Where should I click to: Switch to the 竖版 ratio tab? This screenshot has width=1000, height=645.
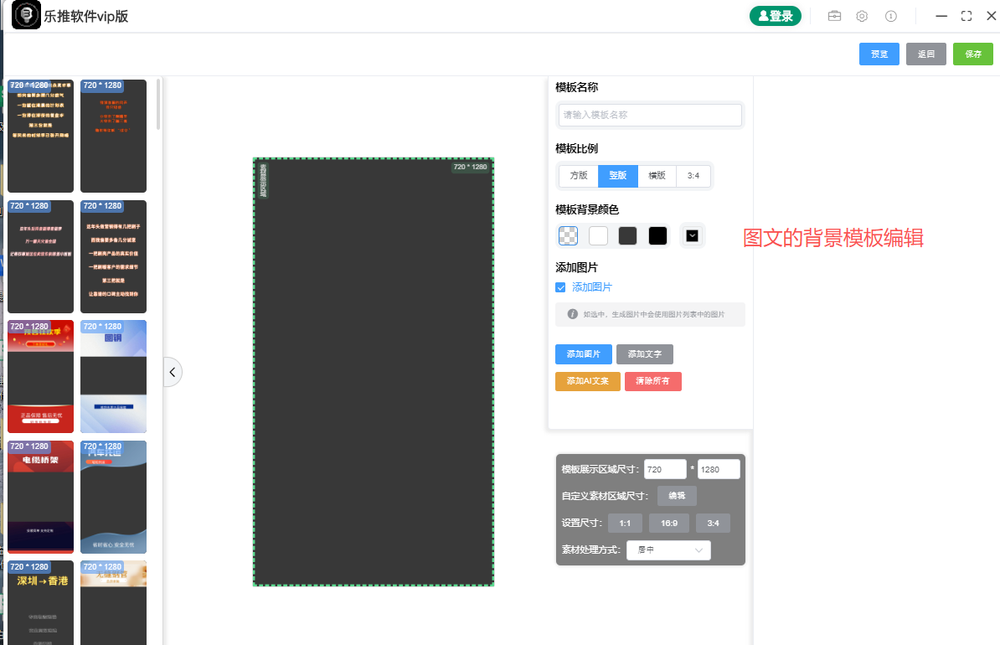click(617, 175)
